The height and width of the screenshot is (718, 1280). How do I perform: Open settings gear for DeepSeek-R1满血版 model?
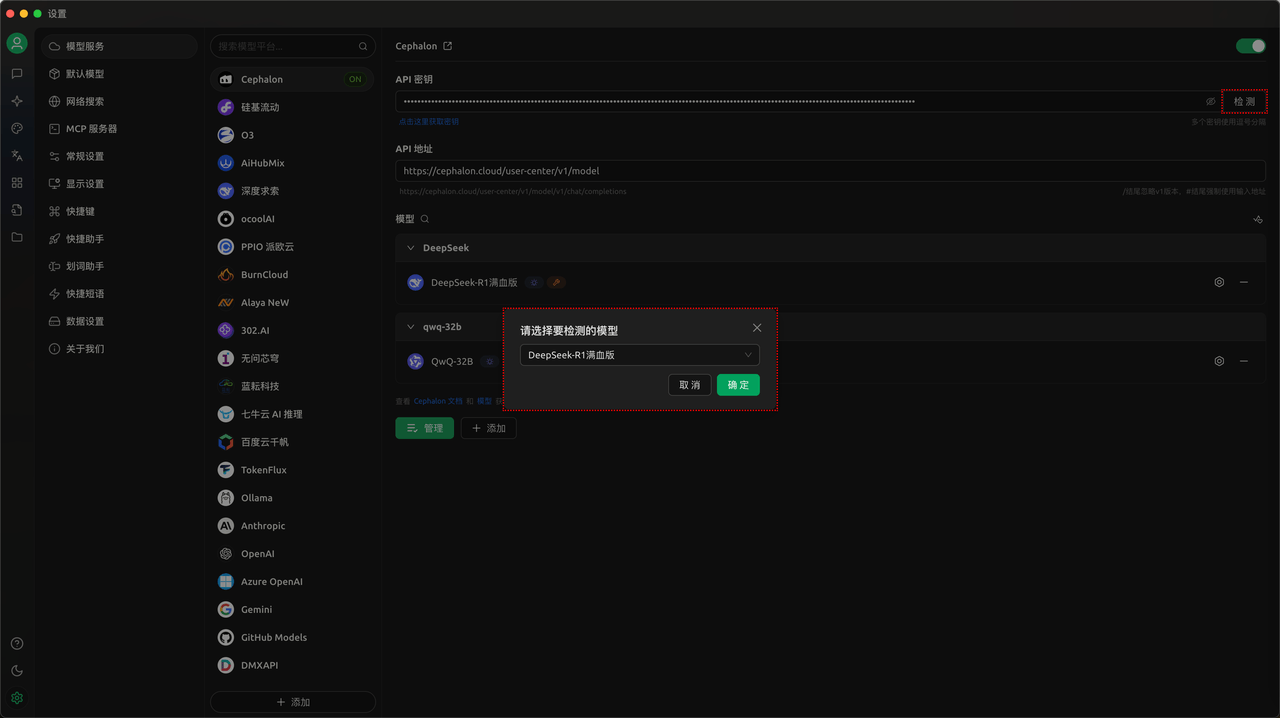point(1219,283)
